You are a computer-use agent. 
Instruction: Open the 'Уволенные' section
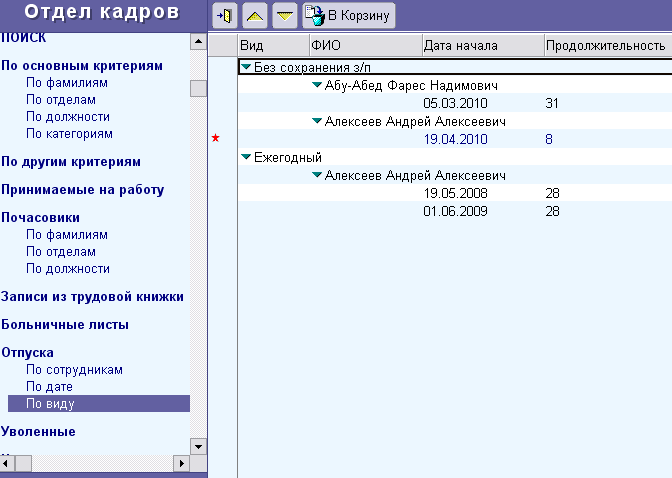(x=38, y=432)
